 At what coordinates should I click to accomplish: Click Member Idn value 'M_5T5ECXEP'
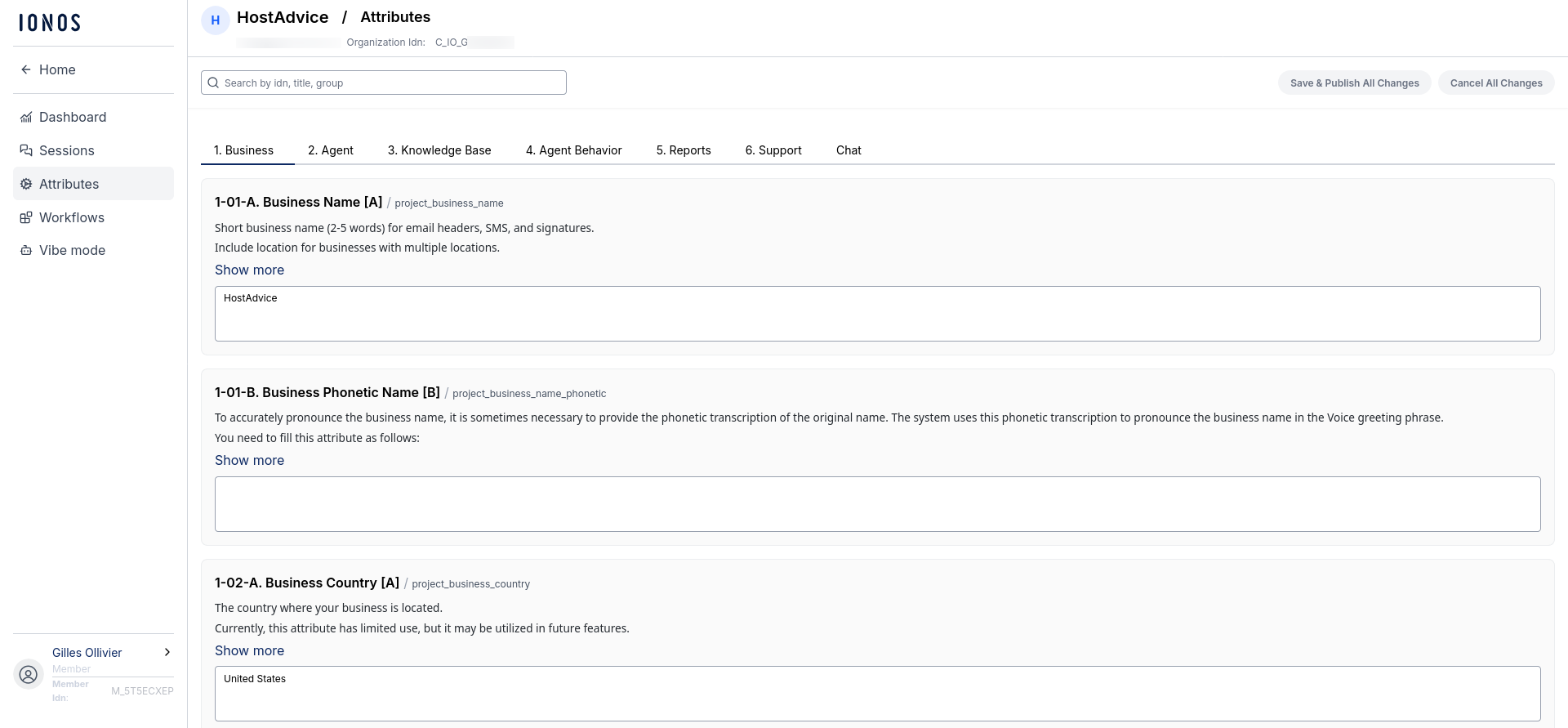[x=142, y=691]
